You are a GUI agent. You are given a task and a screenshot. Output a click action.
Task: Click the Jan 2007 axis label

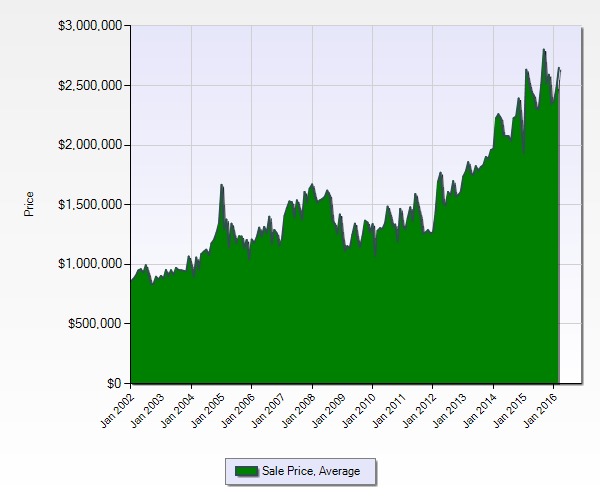click(269, 410)
